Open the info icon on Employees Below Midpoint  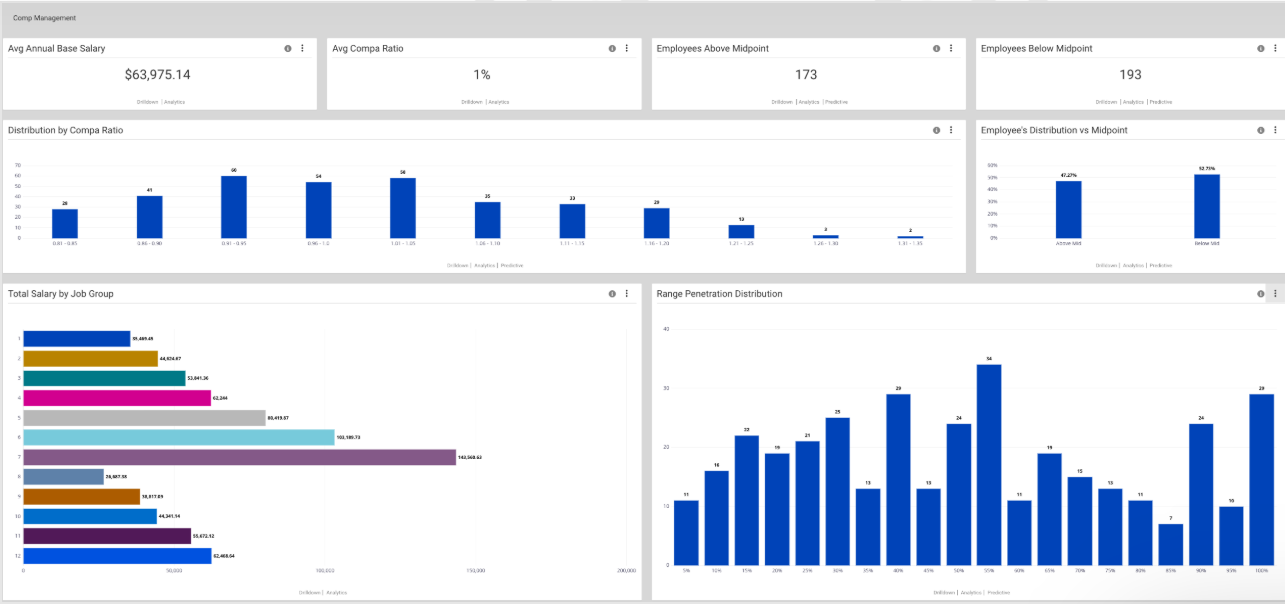click(x=1260, y=47)
